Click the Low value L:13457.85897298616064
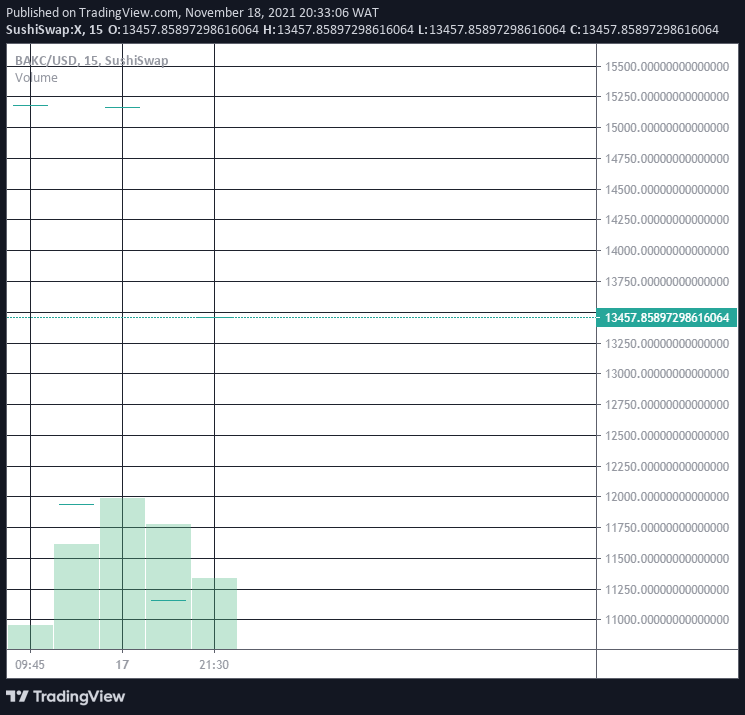 coord(492,29)
